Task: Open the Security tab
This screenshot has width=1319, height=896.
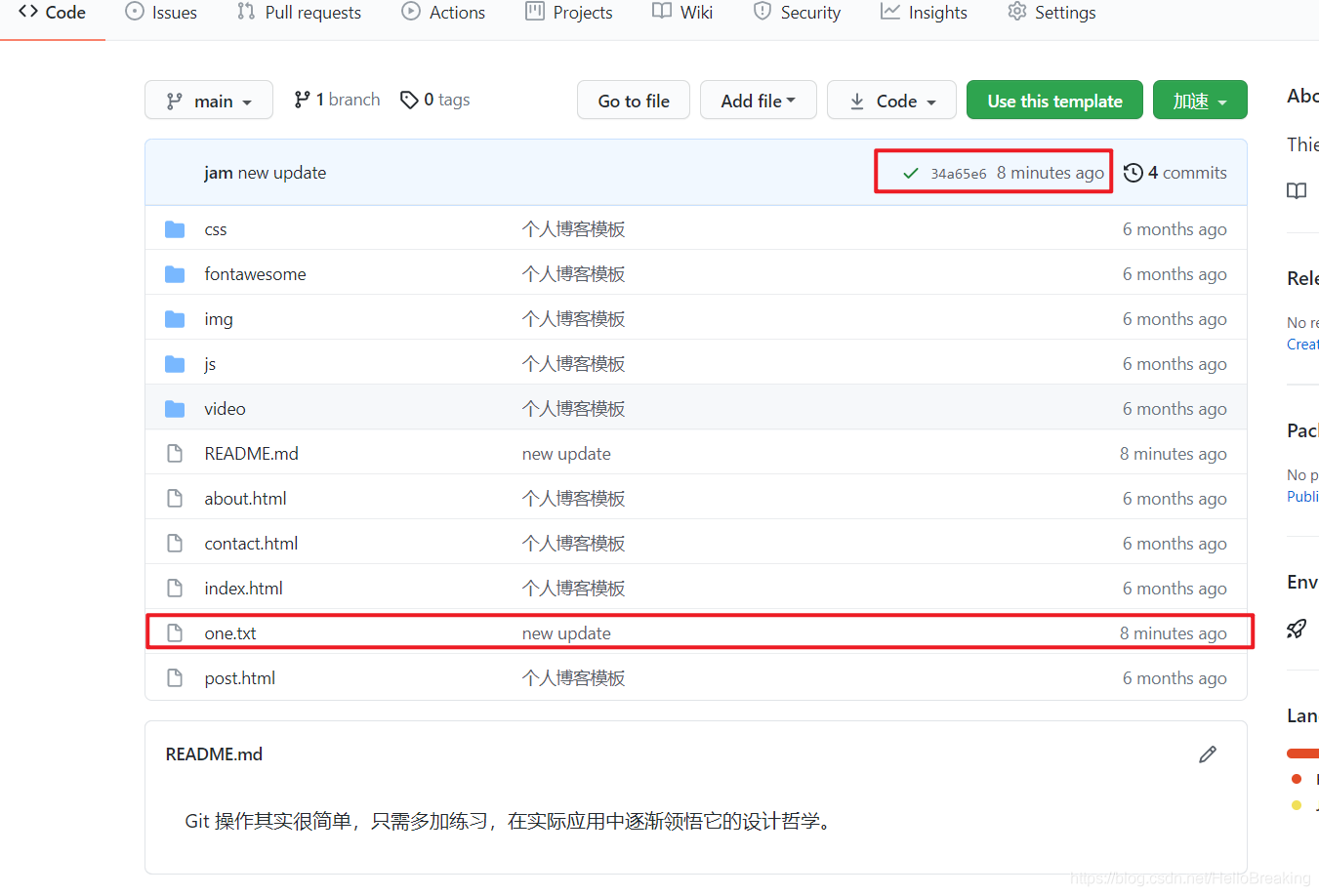Action: click(797, 13)
